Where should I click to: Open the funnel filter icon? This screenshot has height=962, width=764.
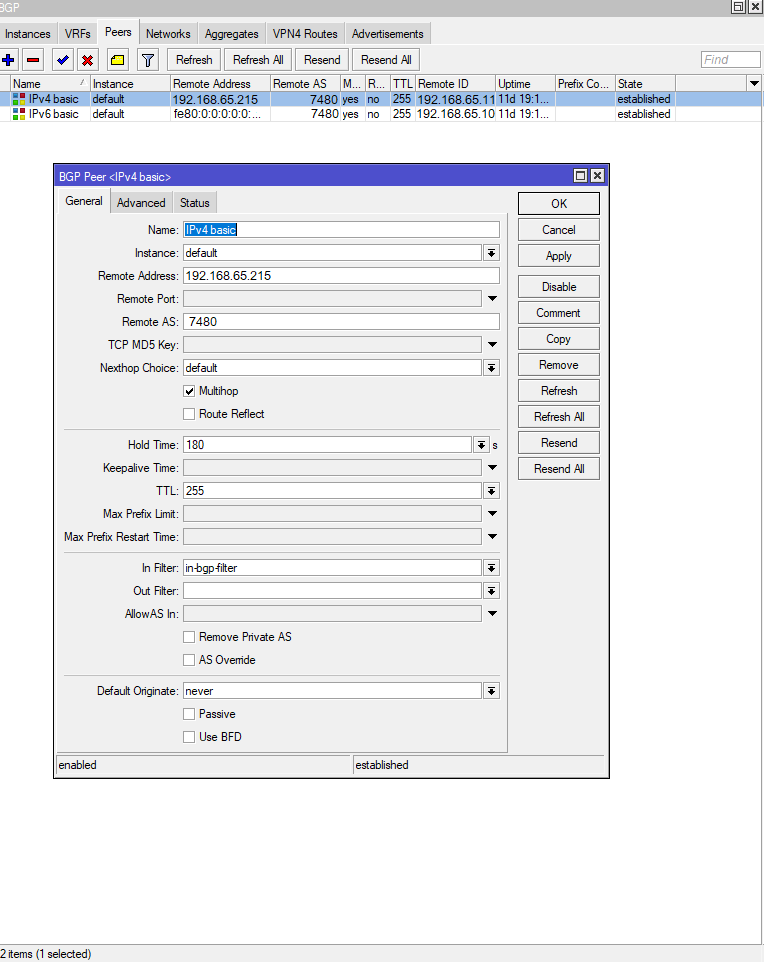[x=147, y=60]
